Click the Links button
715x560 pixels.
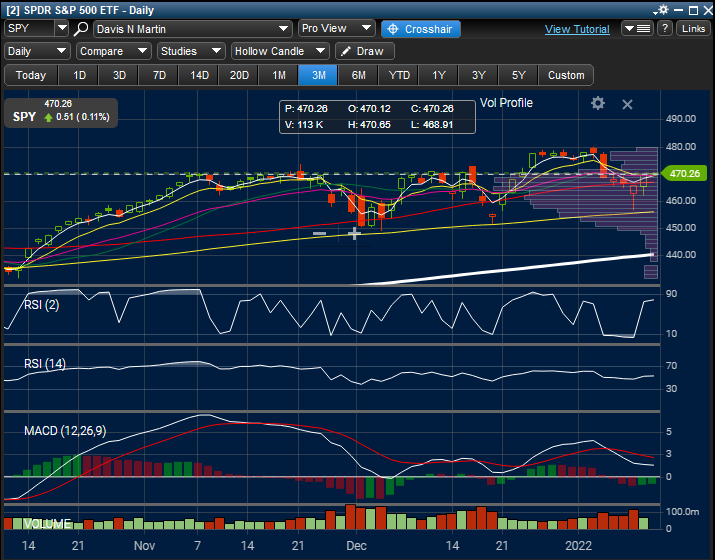pyautogui.click(x=693, y=28)
